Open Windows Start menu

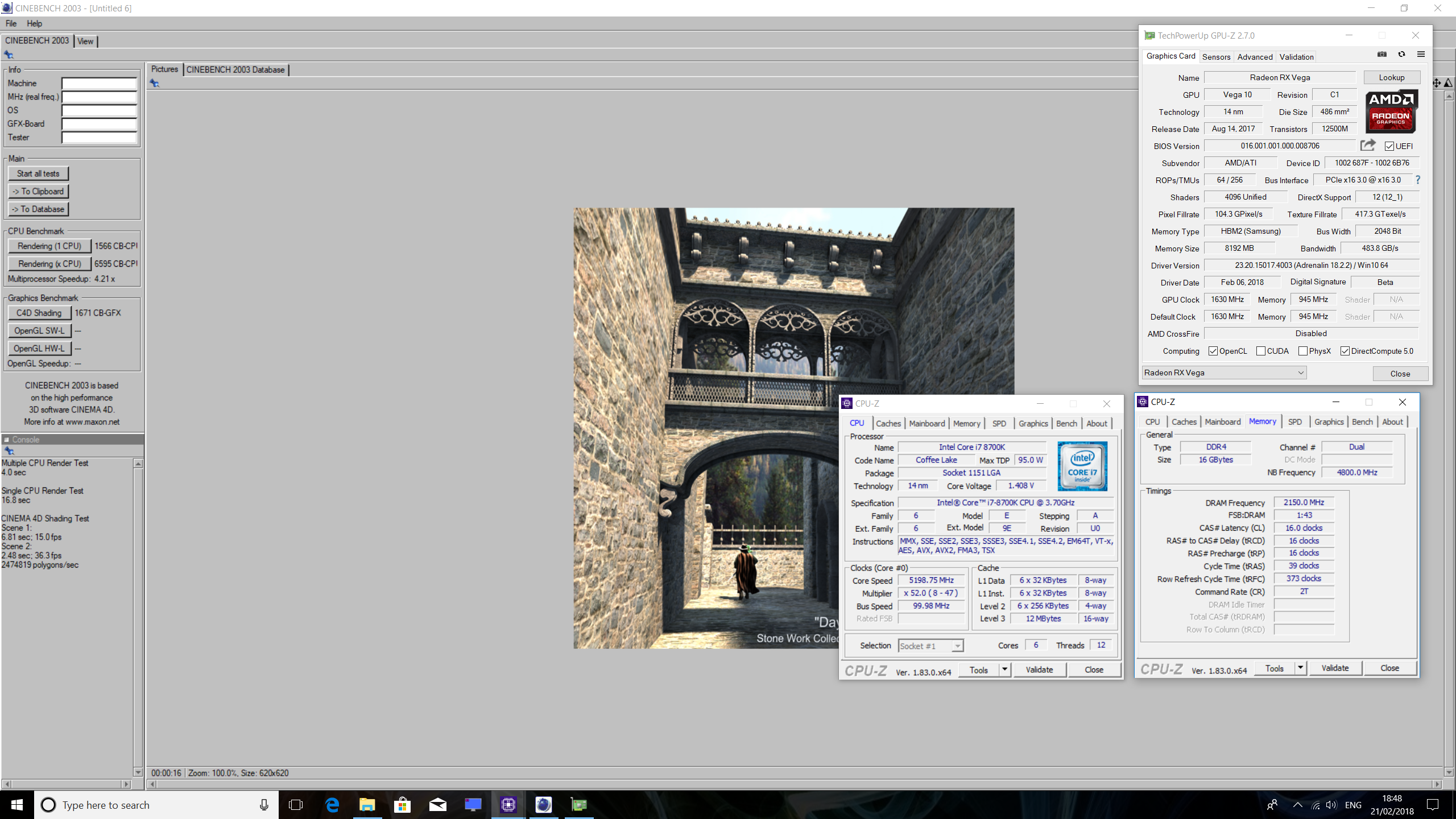(17, 805)
